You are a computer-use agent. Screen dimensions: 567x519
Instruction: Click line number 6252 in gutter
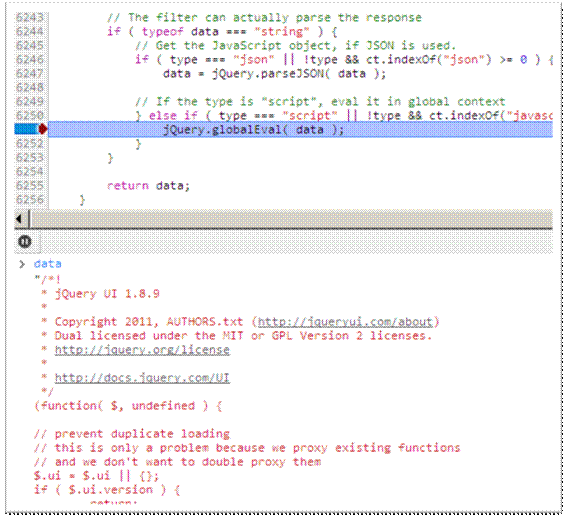point(30,144)
